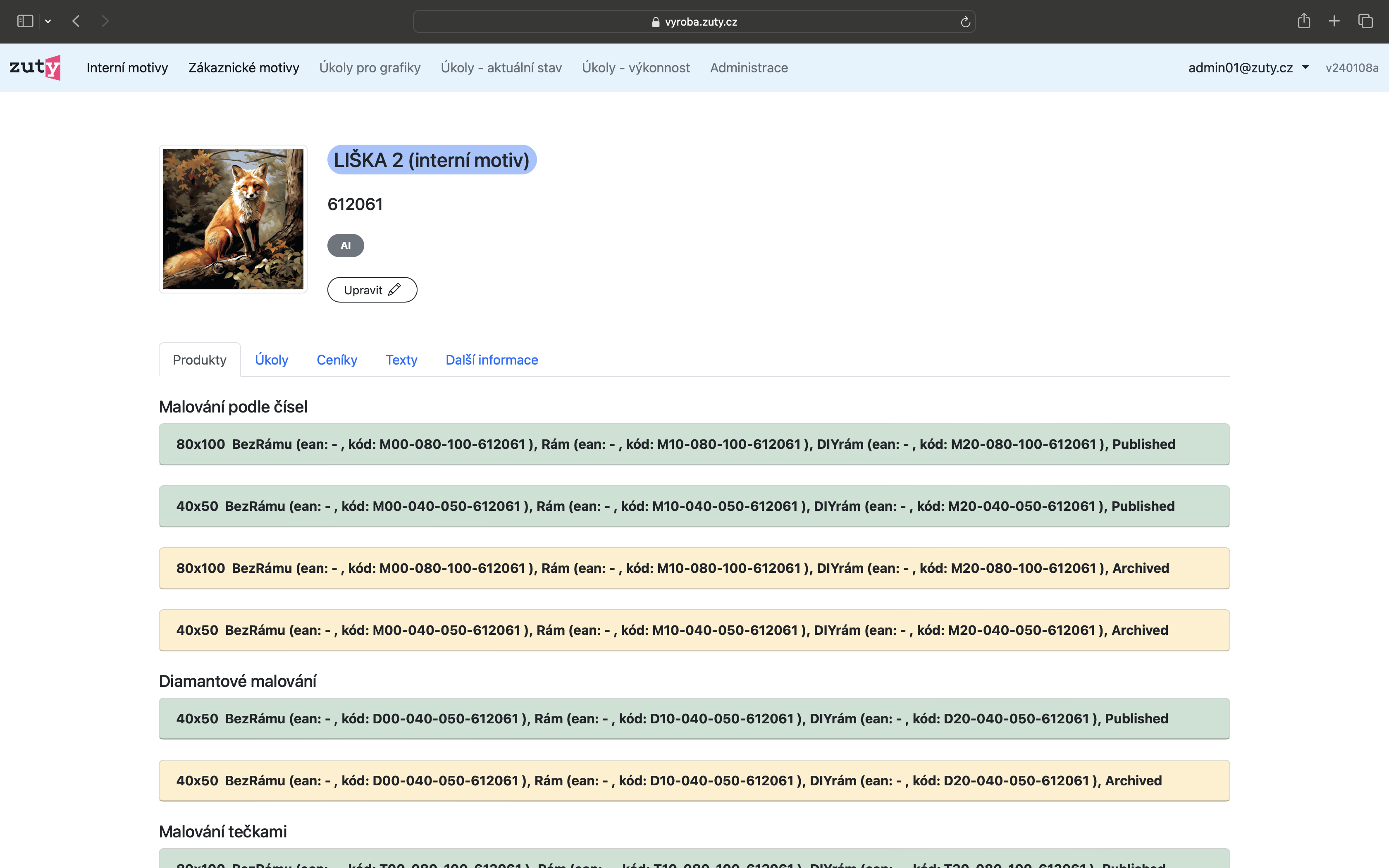Click the AI badge under 612061
Screen dimensions: 1389x868
pyautogui.click(x=346, y=245)
